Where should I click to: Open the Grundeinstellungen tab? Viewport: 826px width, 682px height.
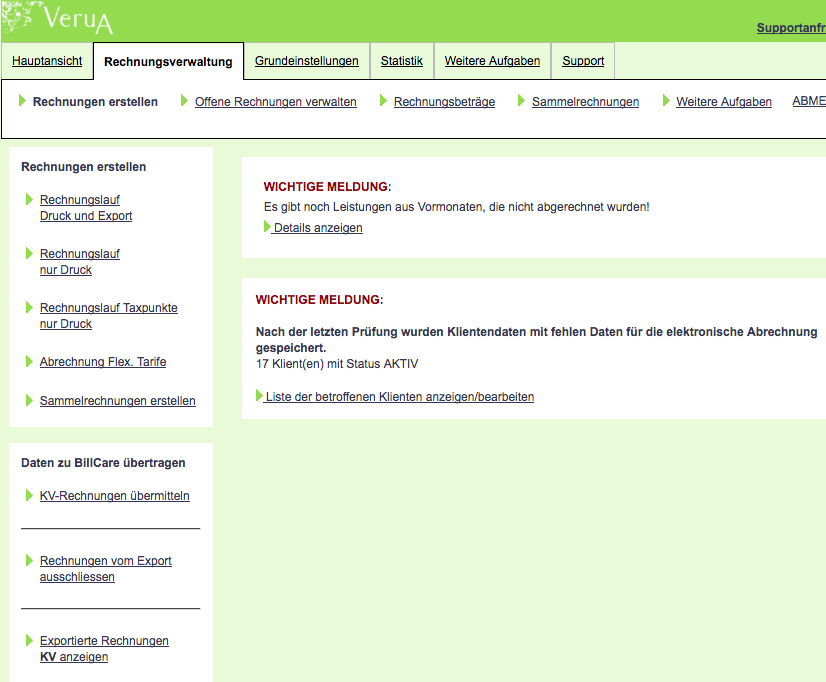(306, 61)
